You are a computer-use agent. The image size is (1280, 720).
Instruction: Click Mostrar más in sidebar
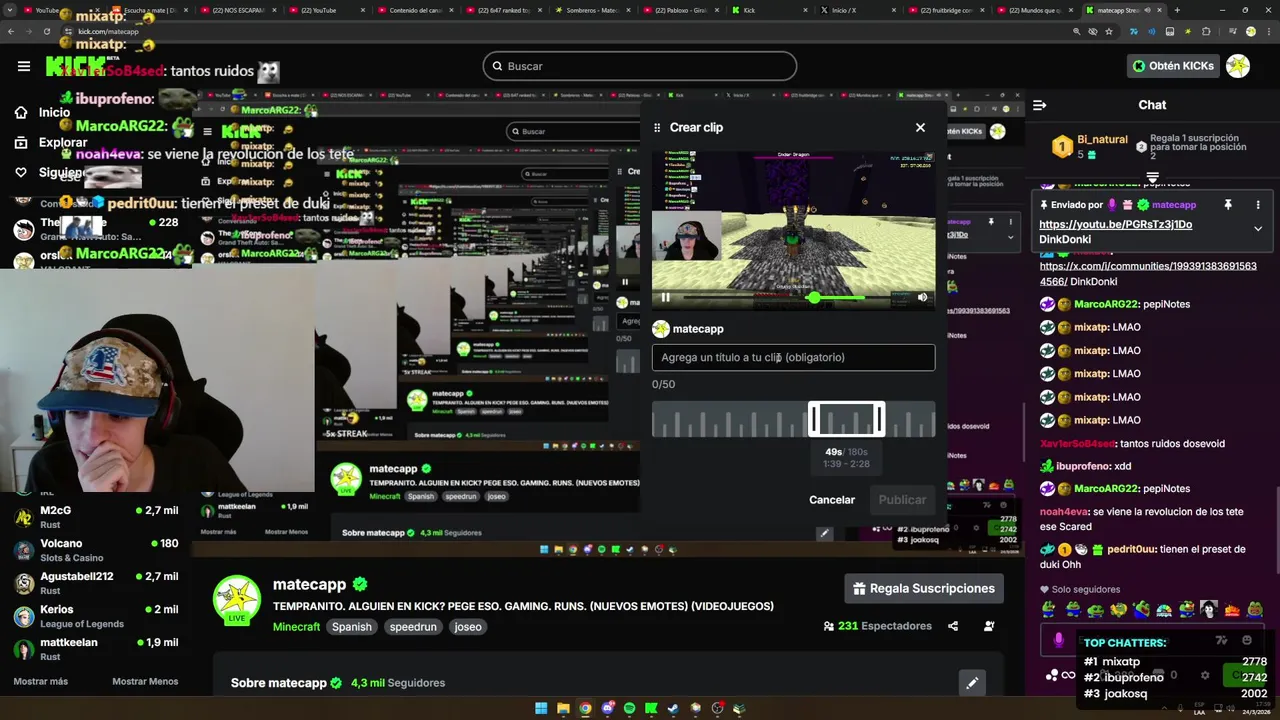pyautogui.click(x=40, y=682)
